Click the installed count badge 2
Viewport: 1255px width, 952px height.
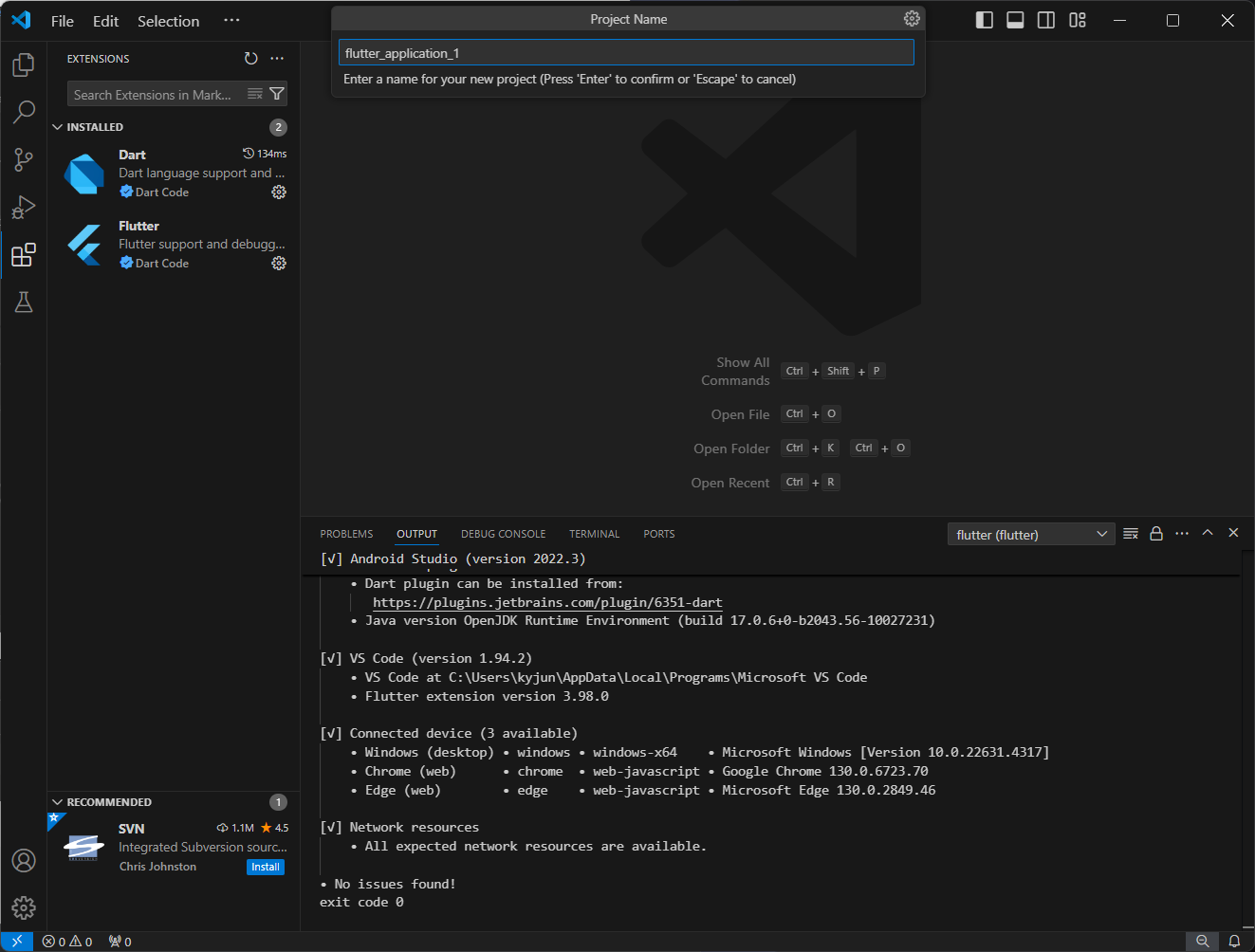[x=278, y=127]
